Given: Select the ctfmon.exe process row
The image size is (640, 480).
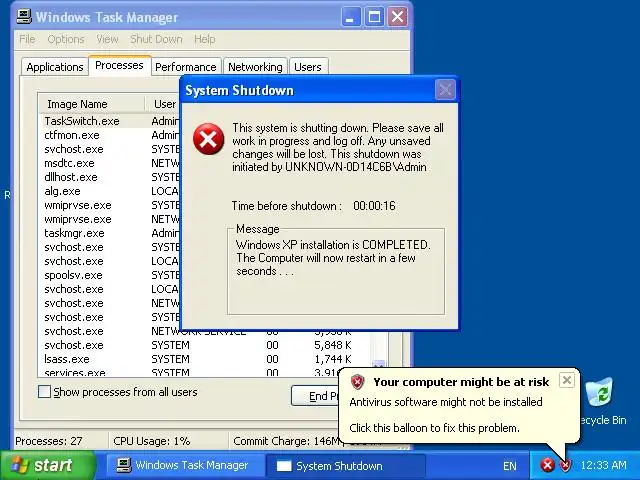Looking at the screenshot, I should click(x=111, y=135).
